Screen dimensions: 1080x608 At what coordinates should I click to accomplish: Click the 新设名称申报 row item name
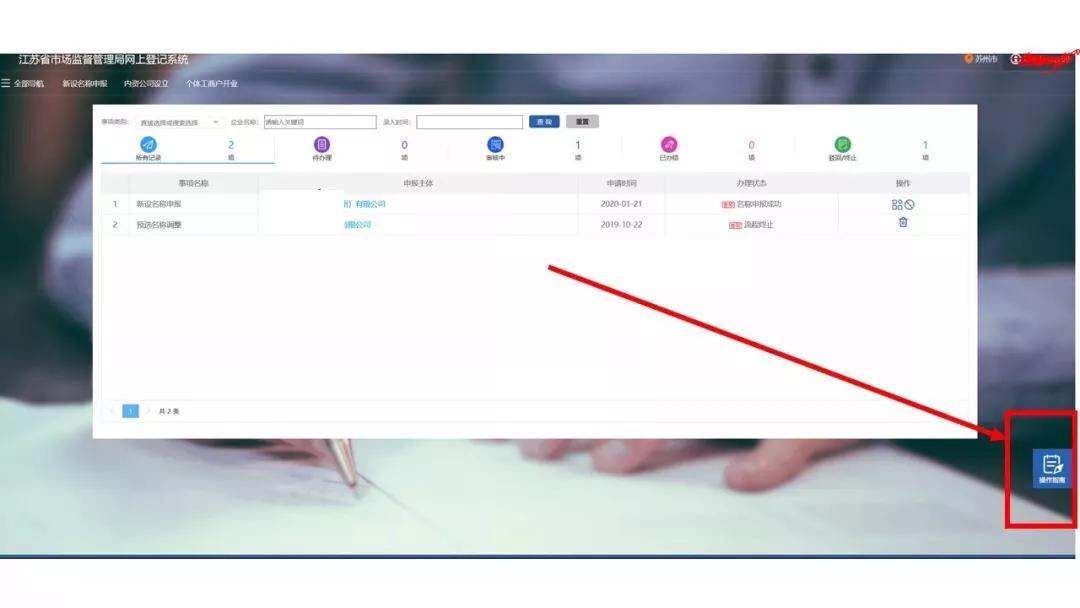(x=159, y=204)
